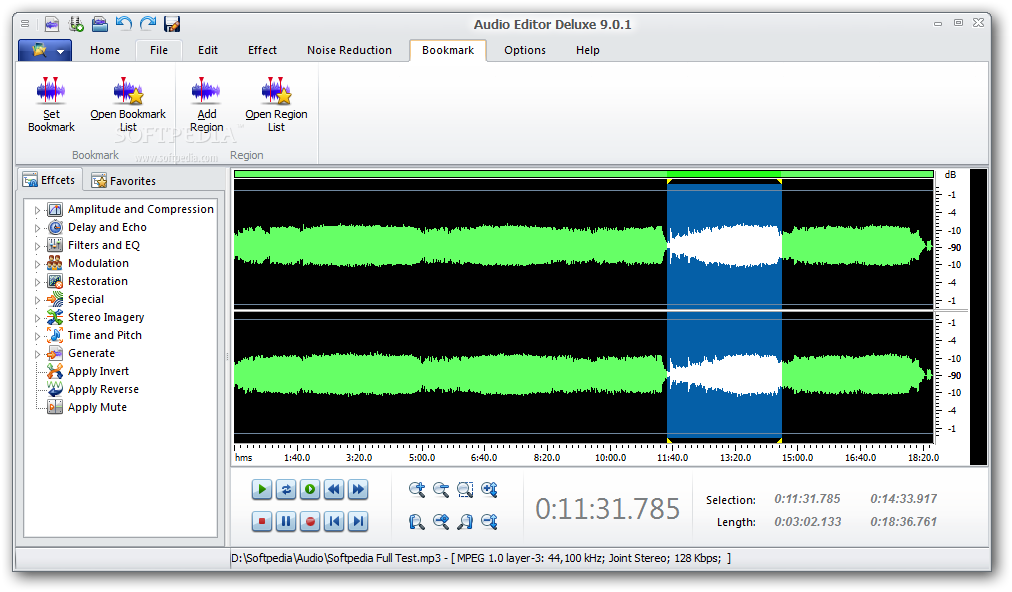Select the Bookmark ribbon tab
Screen dimensions: 1012x592
point(448,50)
